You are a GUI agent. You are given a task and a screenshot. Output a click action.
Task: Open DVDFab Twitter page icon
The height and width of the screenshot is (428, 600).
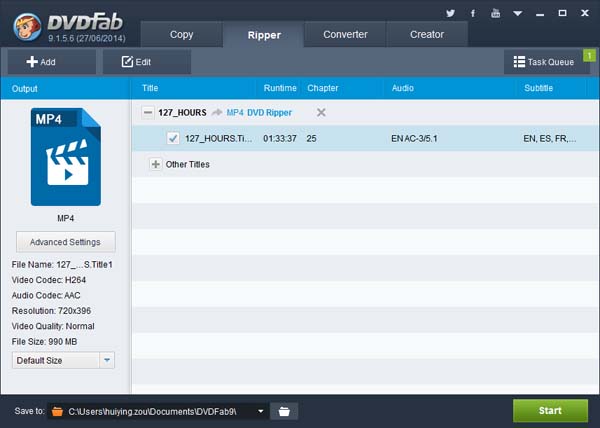(450, 13)
